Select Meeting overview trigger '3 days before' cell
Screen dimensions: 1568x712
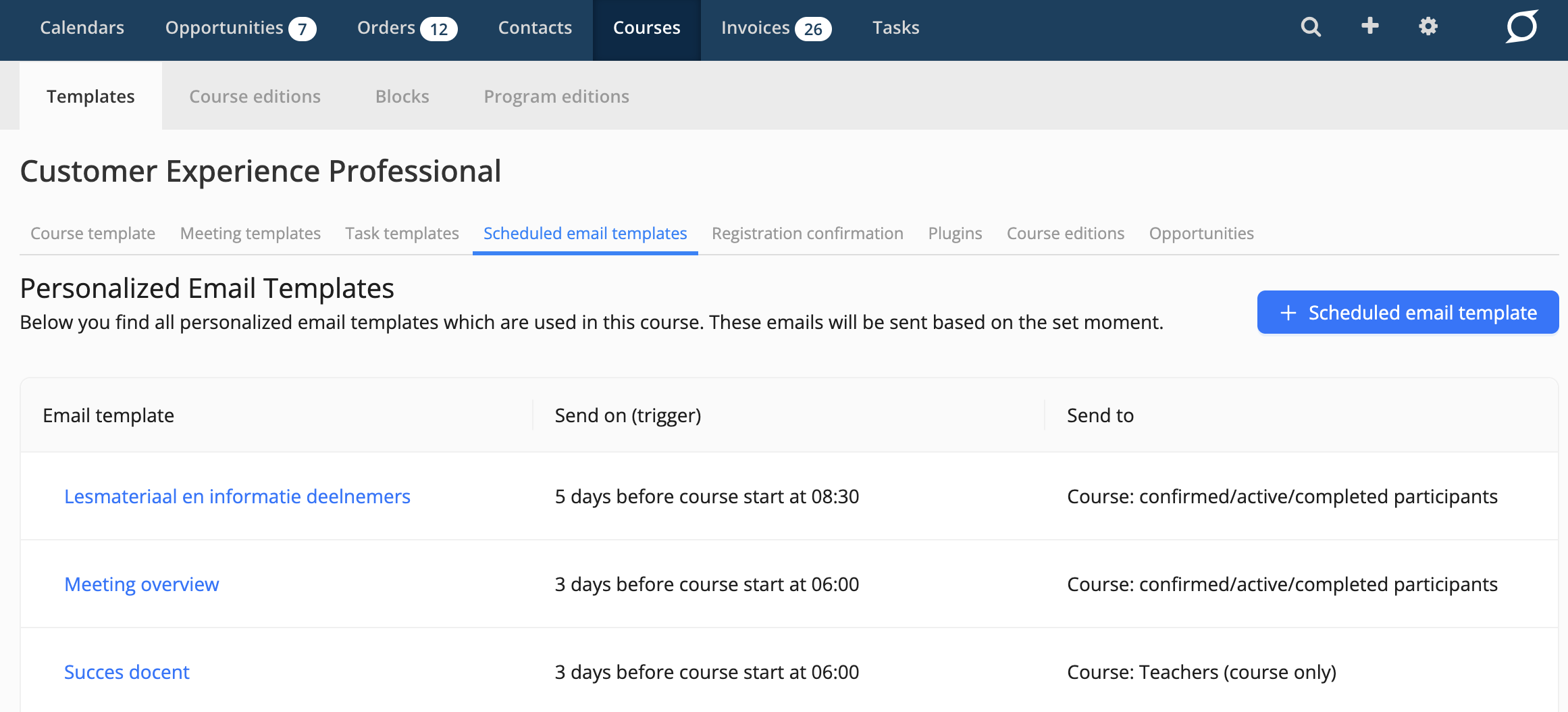coord(707,584)
